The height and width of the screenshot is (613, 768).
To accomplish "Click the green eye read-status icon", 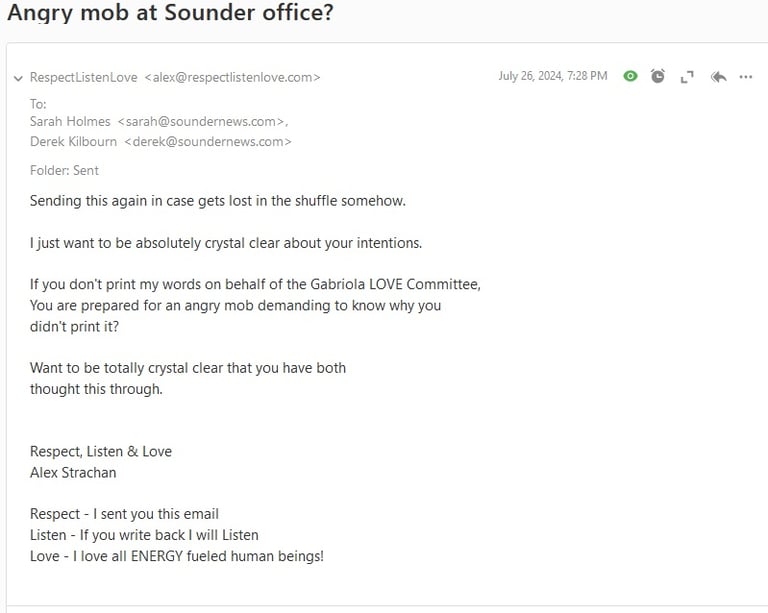I will [x=630, y=76].
